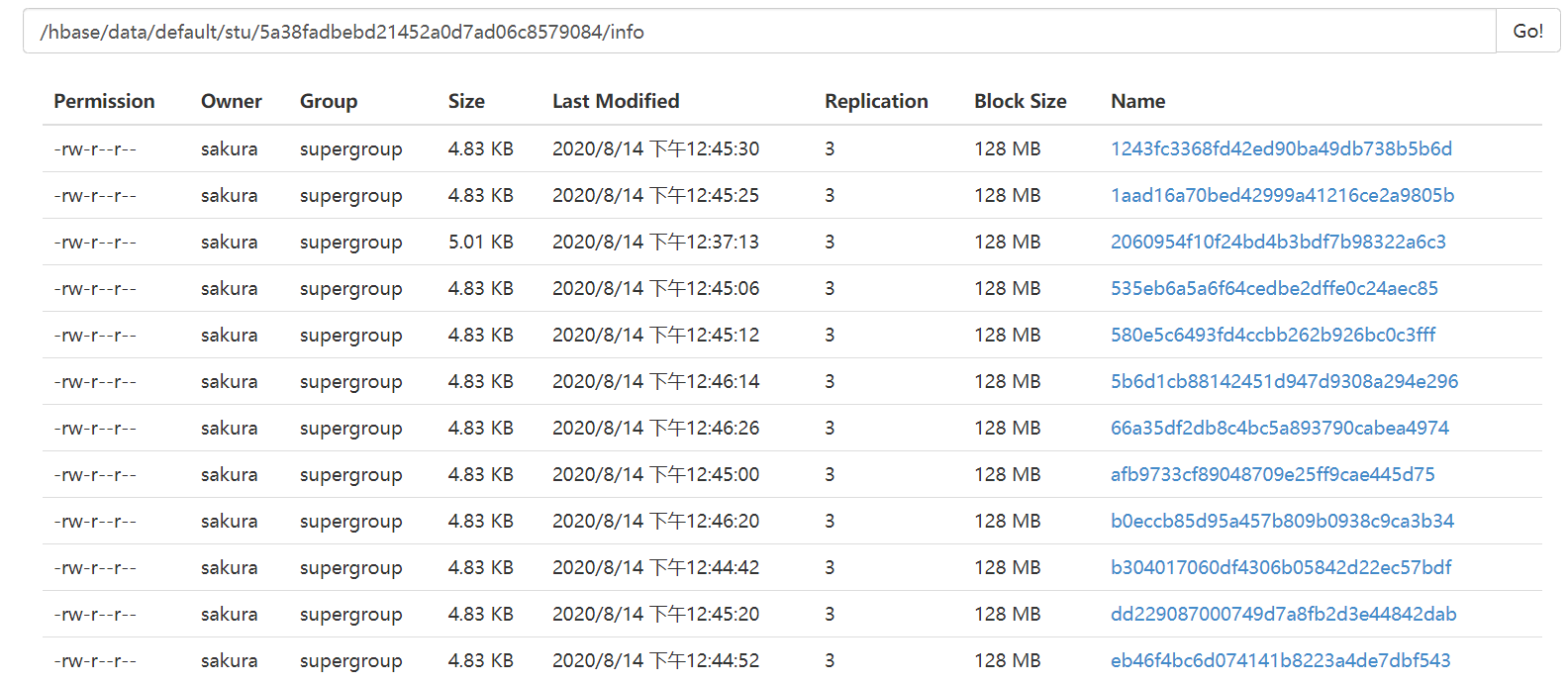Open file b0eccb85d95a457b809b0938c9ca3b34
This screenshot has width=1568, height=684.
(1282, 521)
